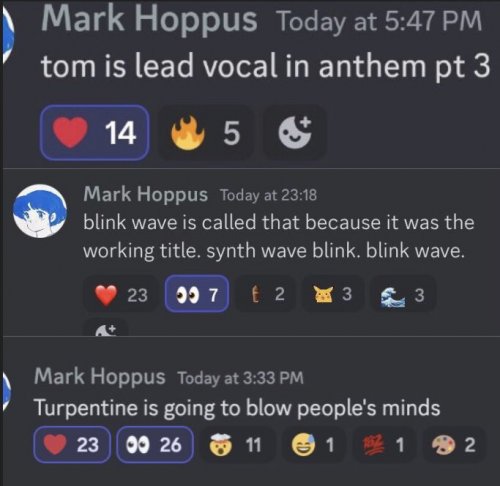
Task: Click the 100 emoji reaction
Action: pyautogui.click(x=384, y=444)
